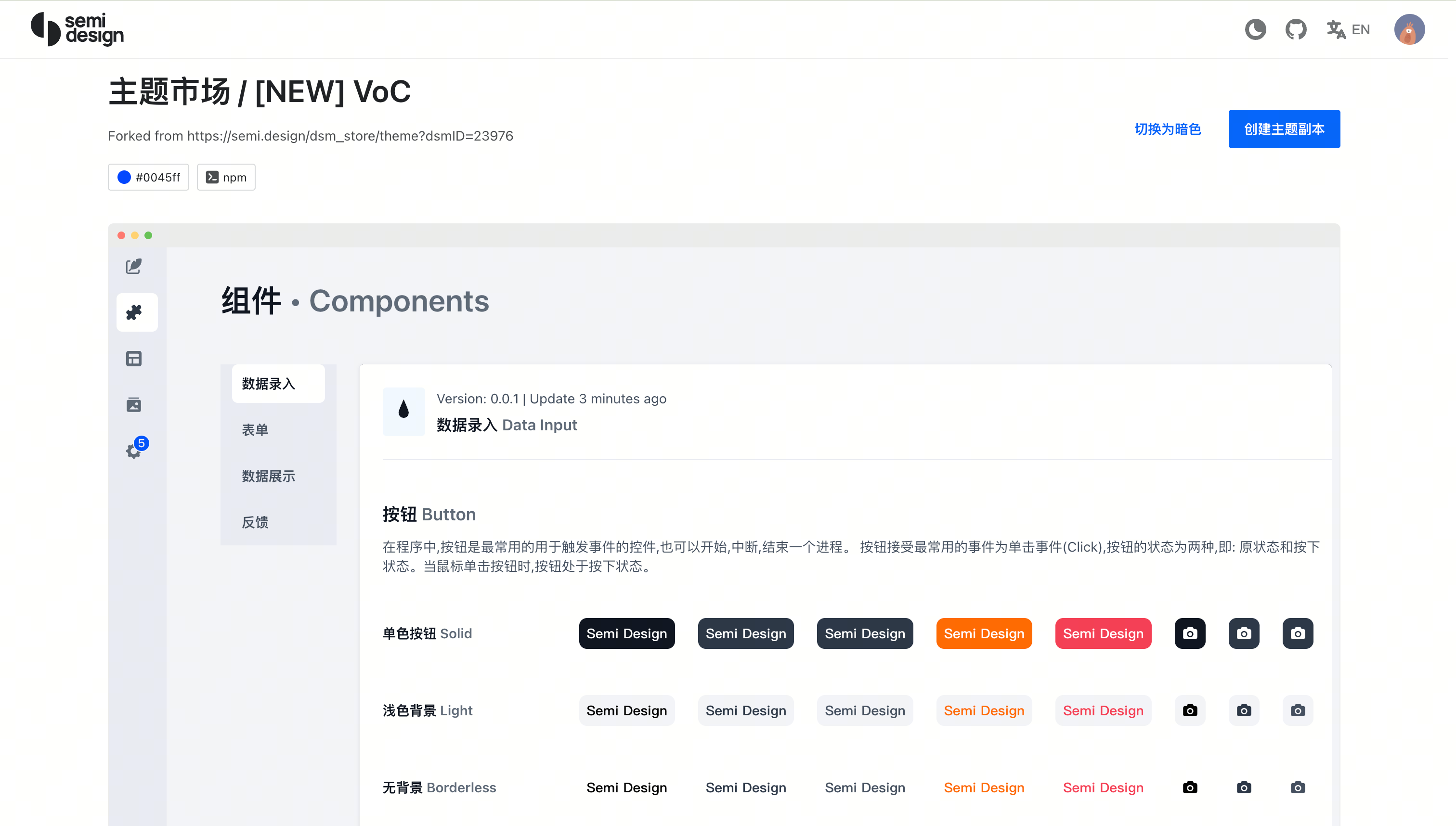Click the yellow dot in preview window bar
Image resolution: width=1456 pixels, height=826 pixels.
click(x=134, y=235)
